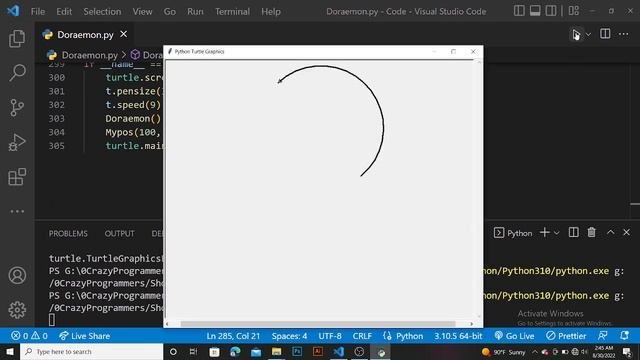Kill terminal with trash icon
640x360 pixels.
(591, 233)
